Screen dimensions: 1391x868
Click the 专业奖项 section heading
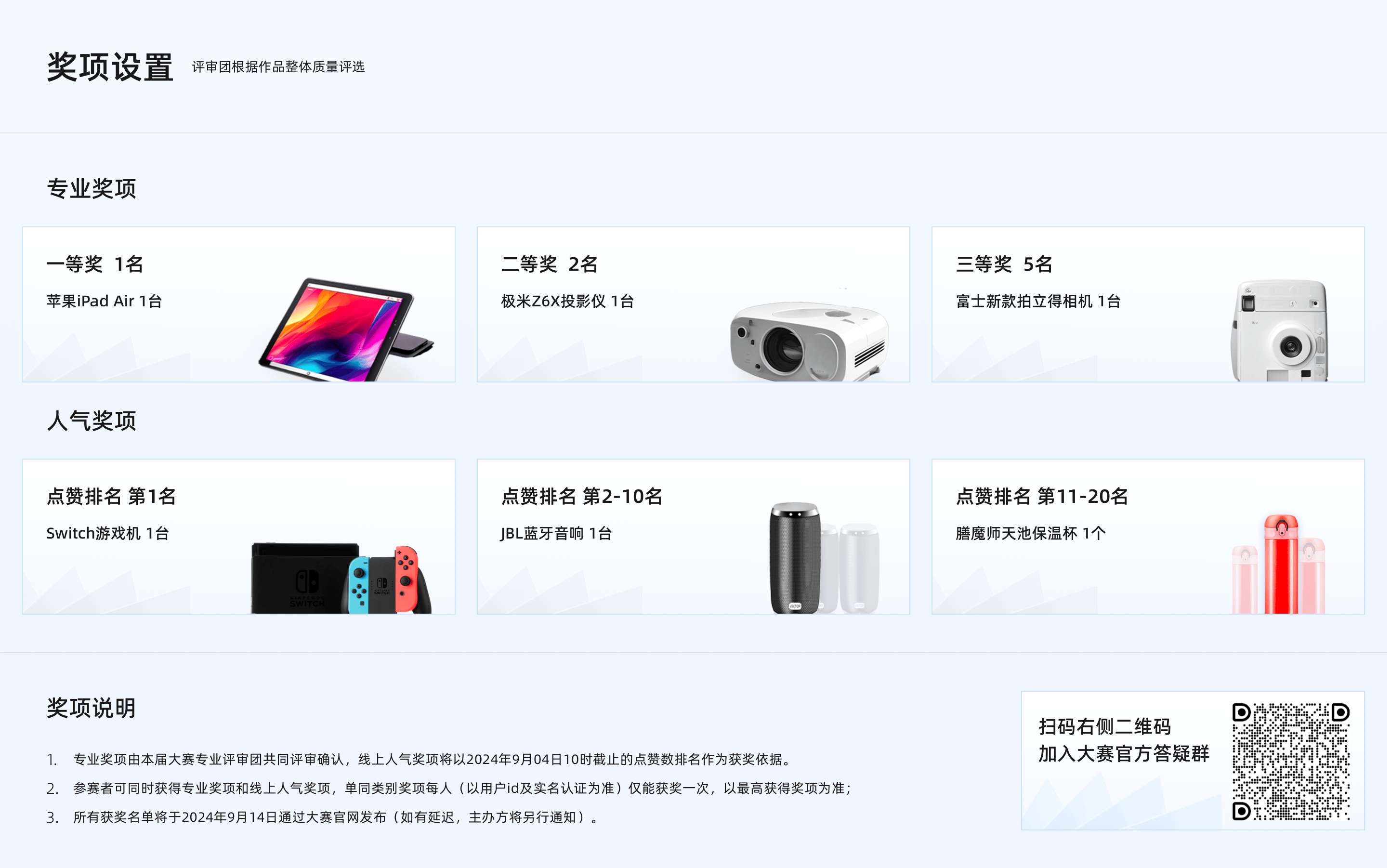pyautogui.click(x=92, y=189)
